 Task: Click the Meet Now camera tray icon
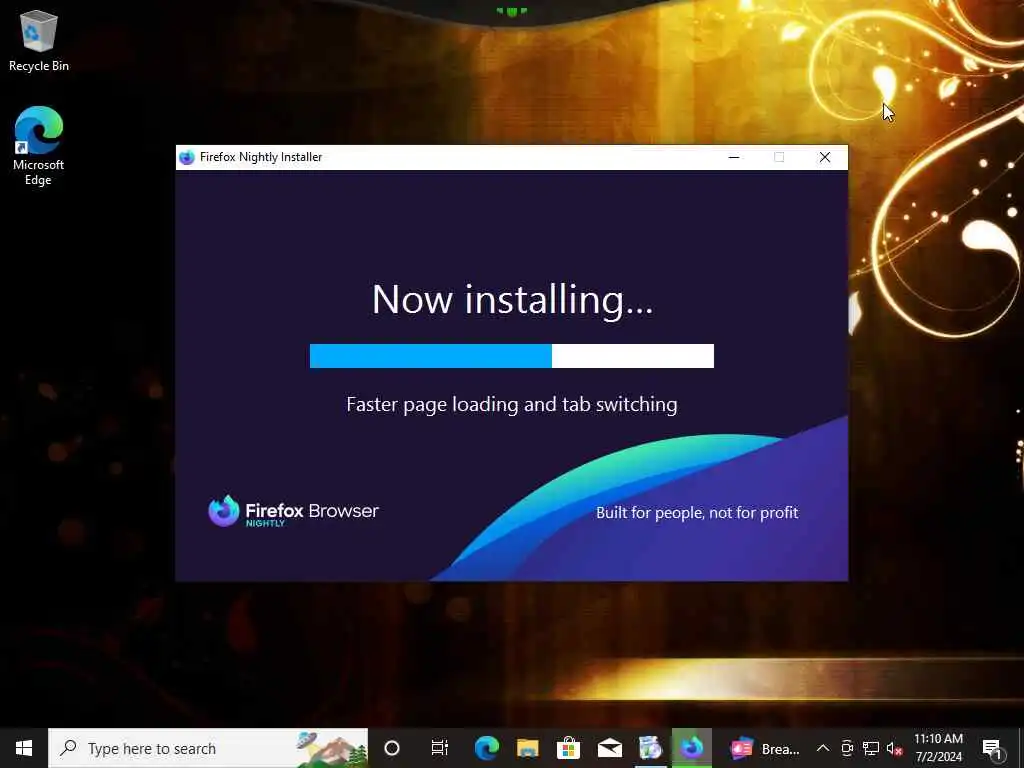coord(847,748)
